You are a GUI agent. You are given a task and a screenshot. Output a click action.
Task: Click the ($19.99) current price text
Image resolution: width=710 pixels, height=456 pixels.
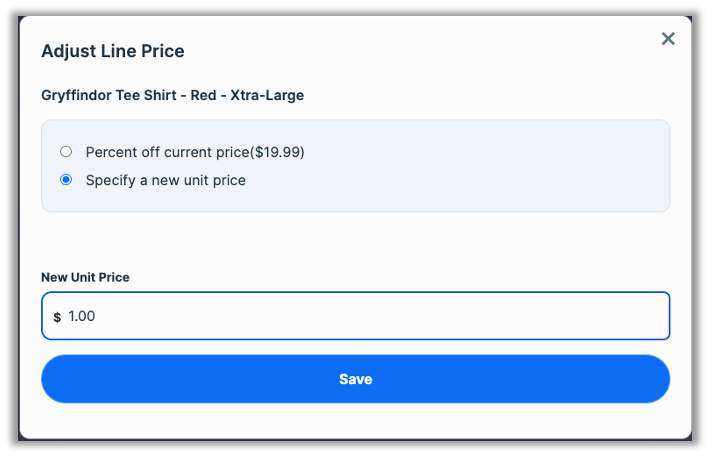[x=277, y=152]
